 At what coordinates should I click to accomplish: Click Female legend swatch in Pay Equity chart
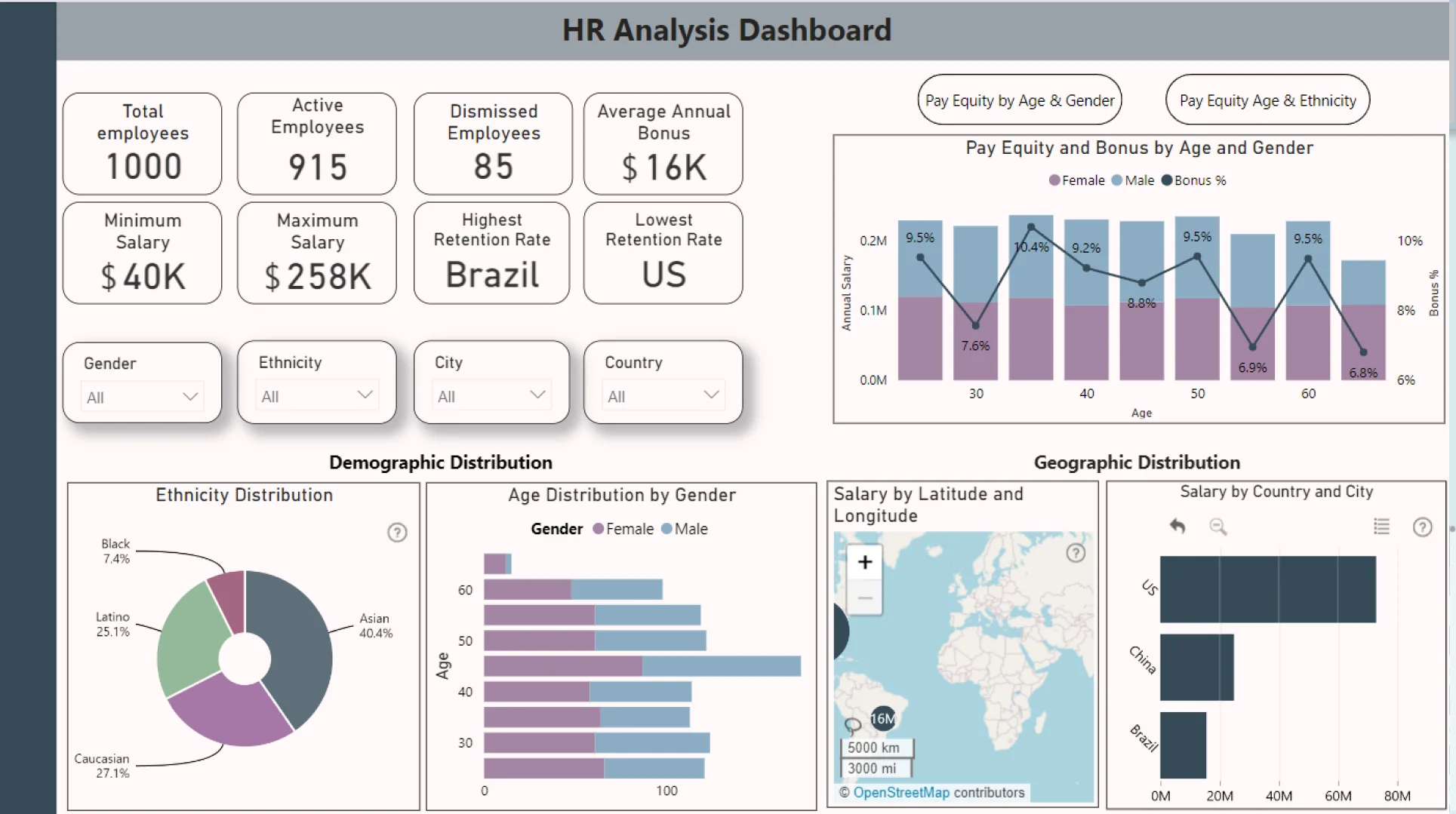[x=1054, y=180]
